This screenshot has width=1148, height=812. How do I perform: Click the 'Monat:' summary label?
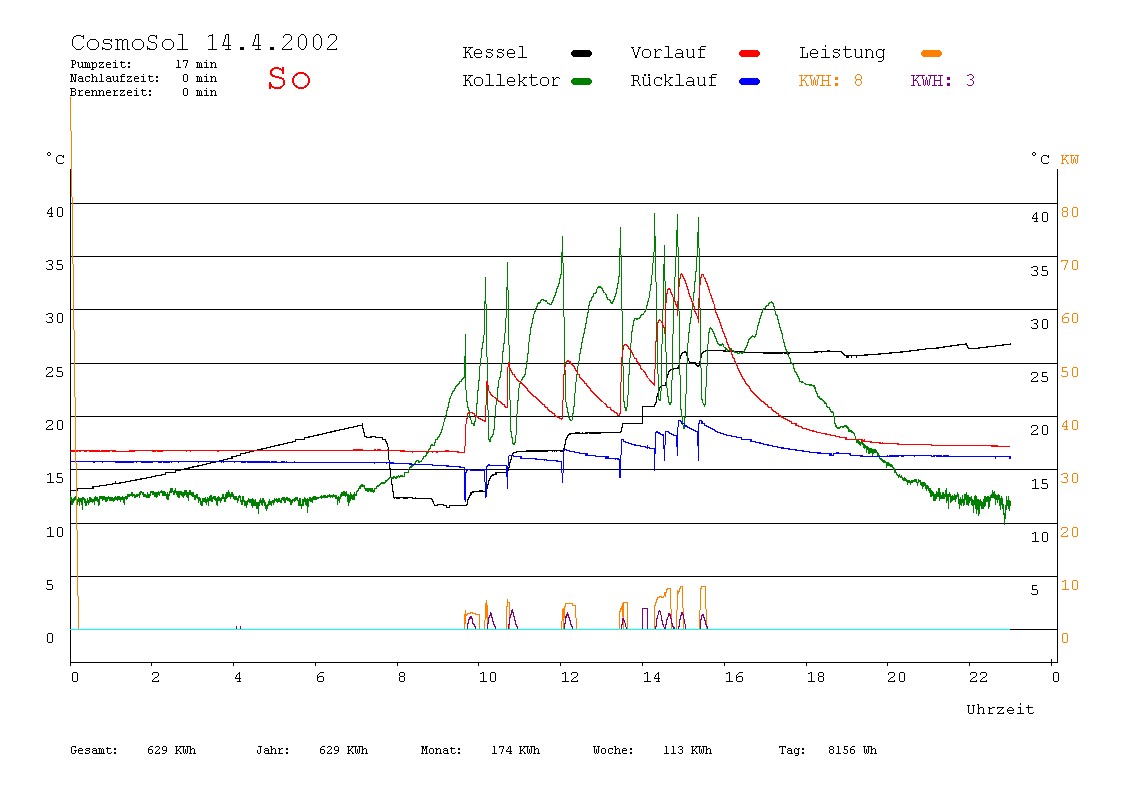pos(441,750)
